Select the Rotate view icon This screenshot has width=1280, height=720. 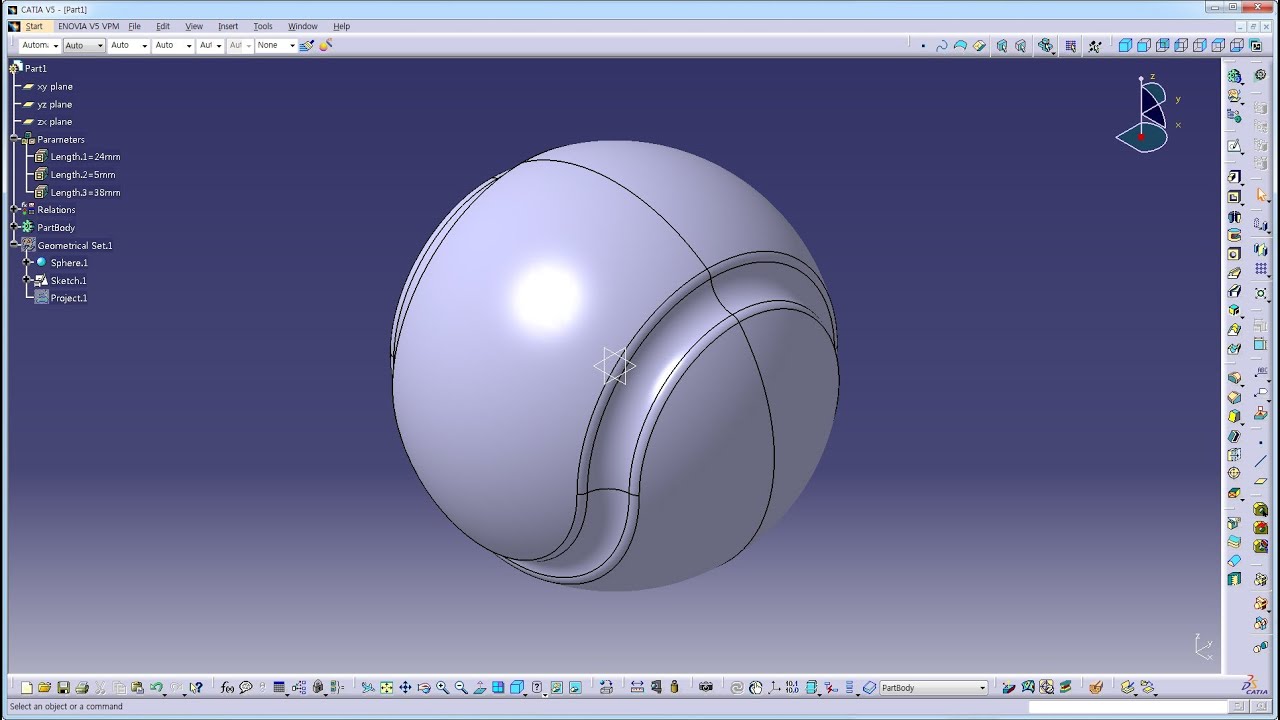click(x=424, y=688)
